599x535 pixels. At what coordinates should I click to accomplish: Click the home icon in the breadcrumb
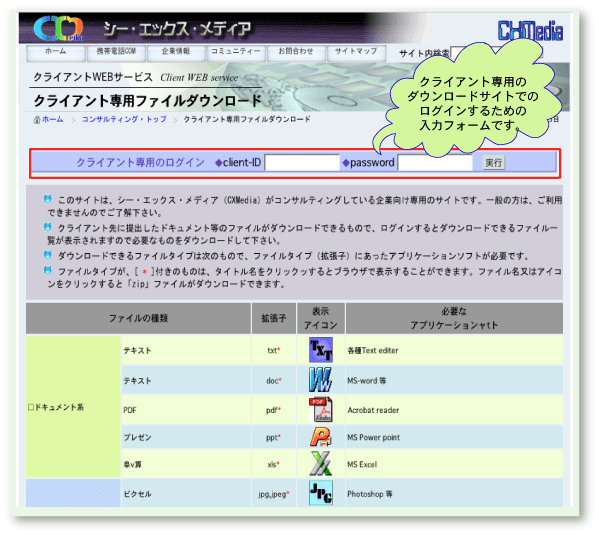click(37, 120)
